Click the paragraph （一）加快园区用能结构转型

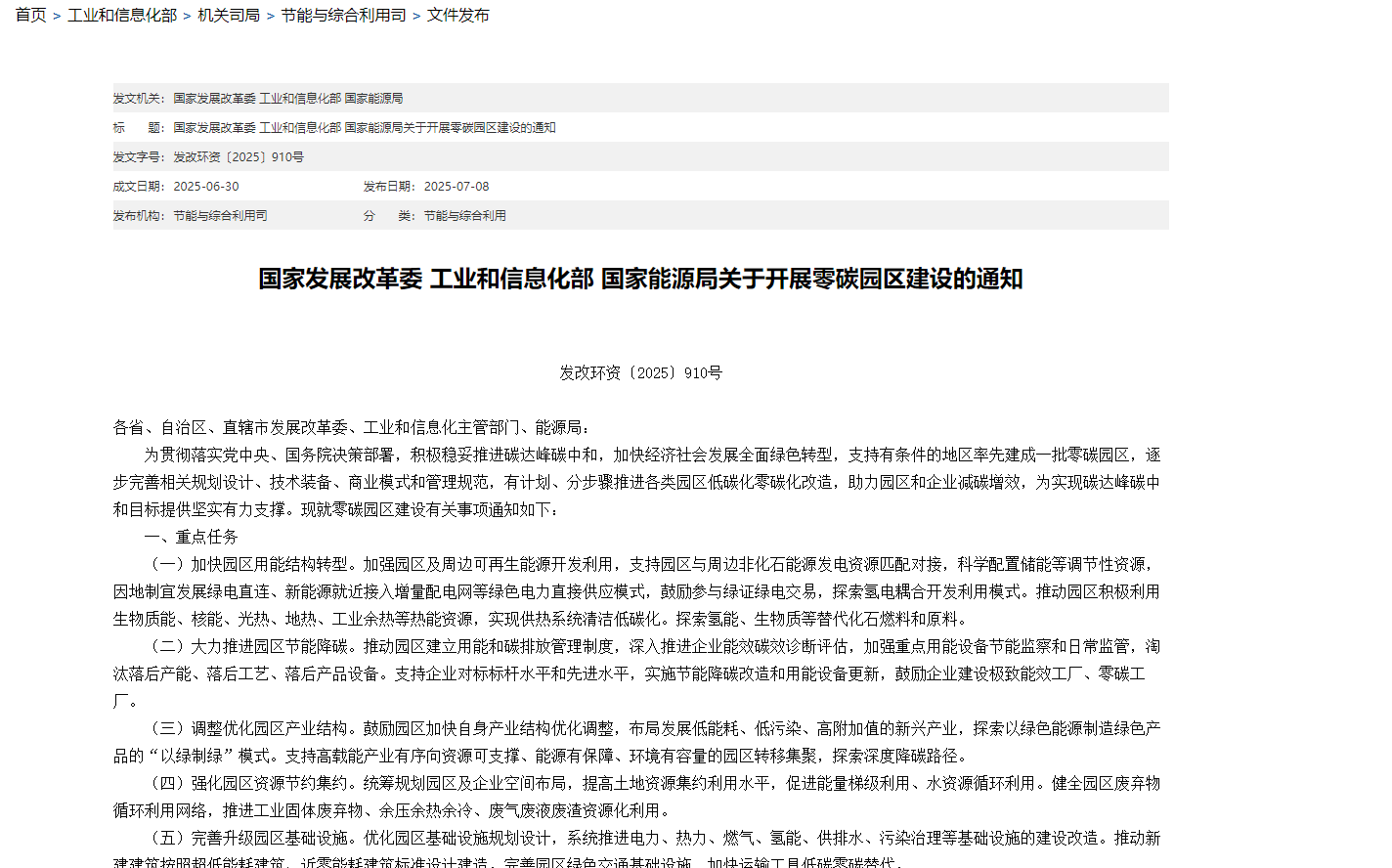[x=637, y=591]
